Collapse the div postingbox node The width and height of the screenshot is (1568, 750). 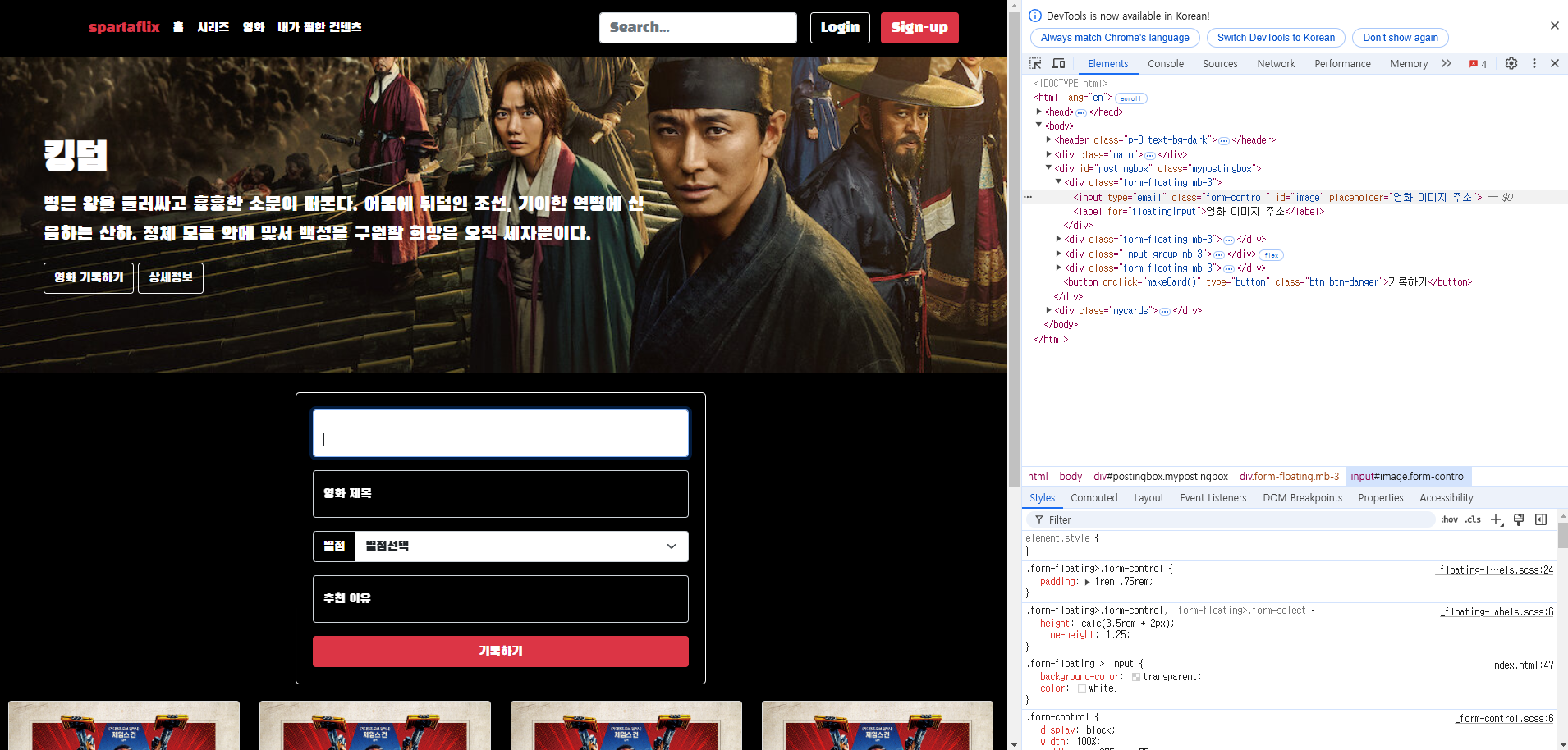1049,168
